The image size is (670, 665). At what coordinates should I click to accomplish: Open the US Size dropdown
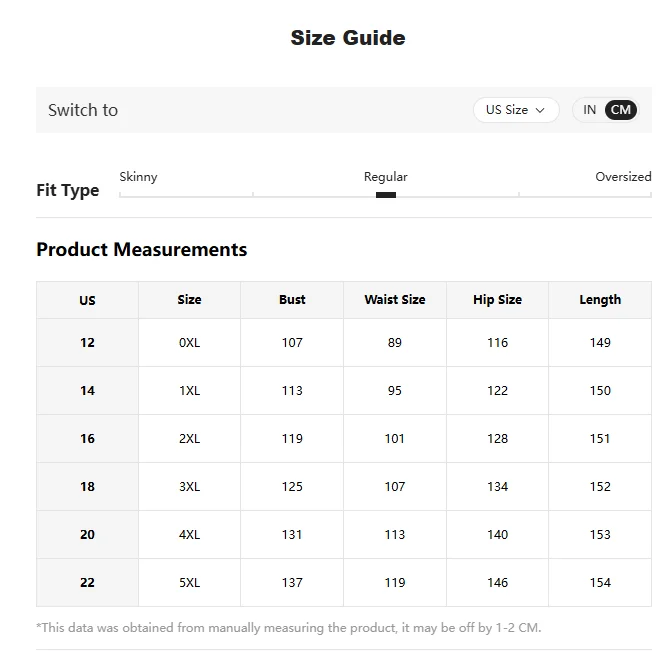[516, 110]
